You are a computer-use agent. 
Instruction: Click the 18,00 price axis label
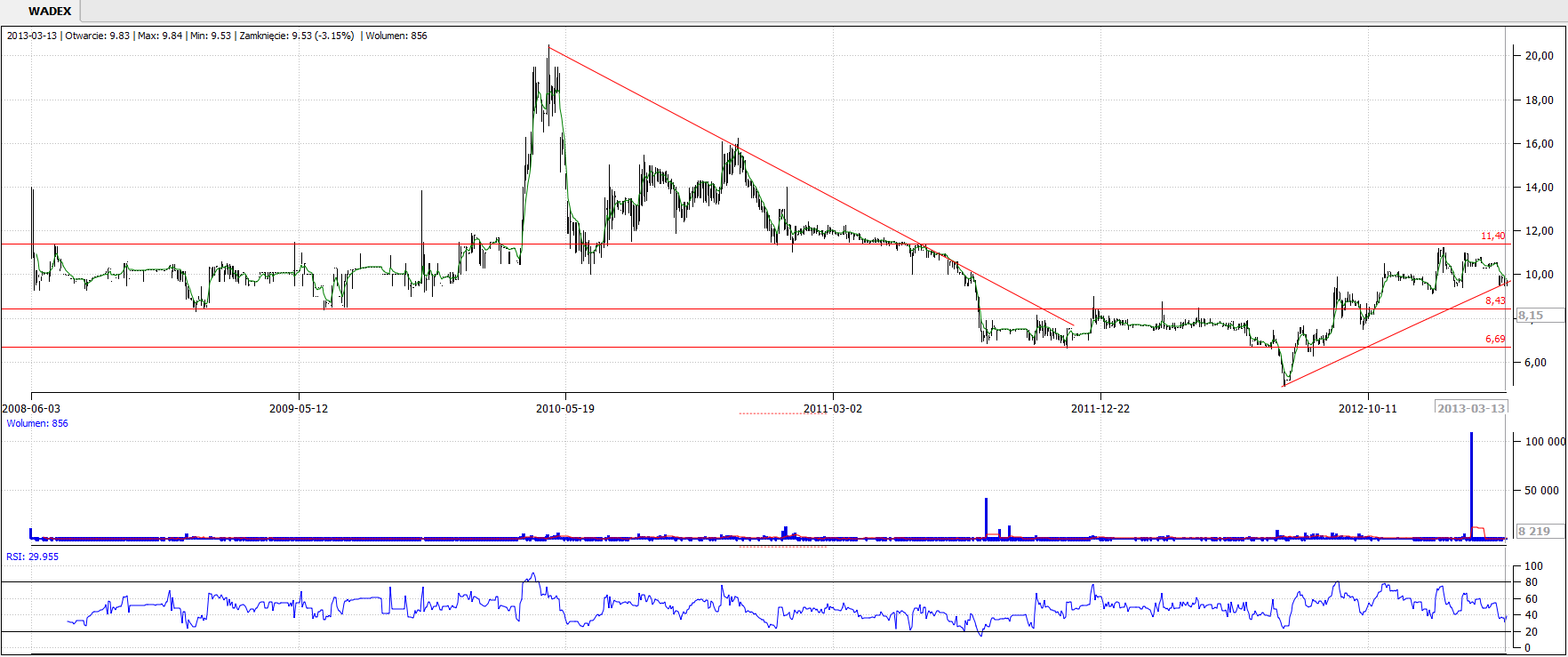click(1540, 100)
